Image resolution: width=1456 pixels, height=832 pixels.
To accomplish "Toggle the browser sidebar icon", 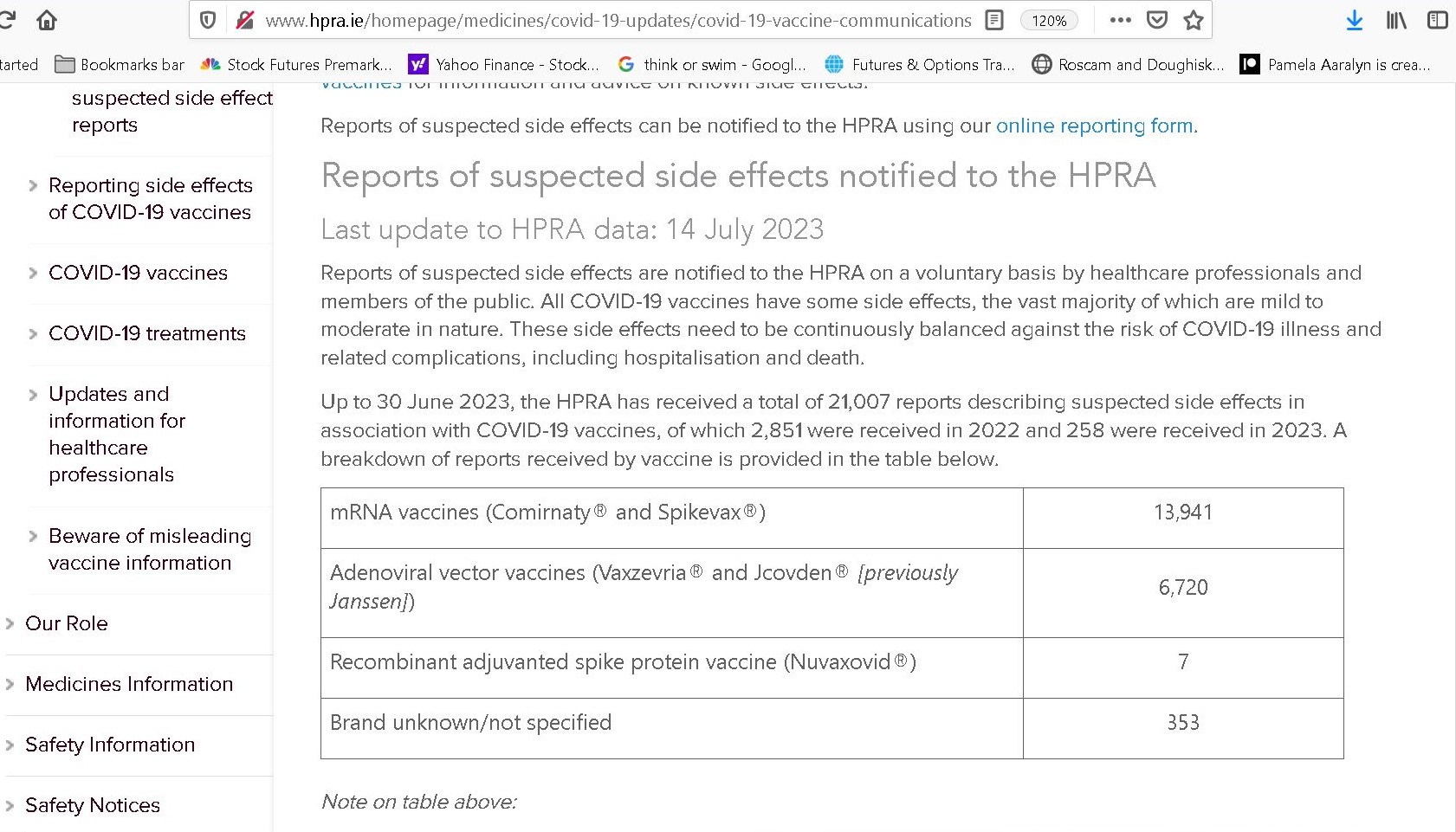I will click(1437, 20).
